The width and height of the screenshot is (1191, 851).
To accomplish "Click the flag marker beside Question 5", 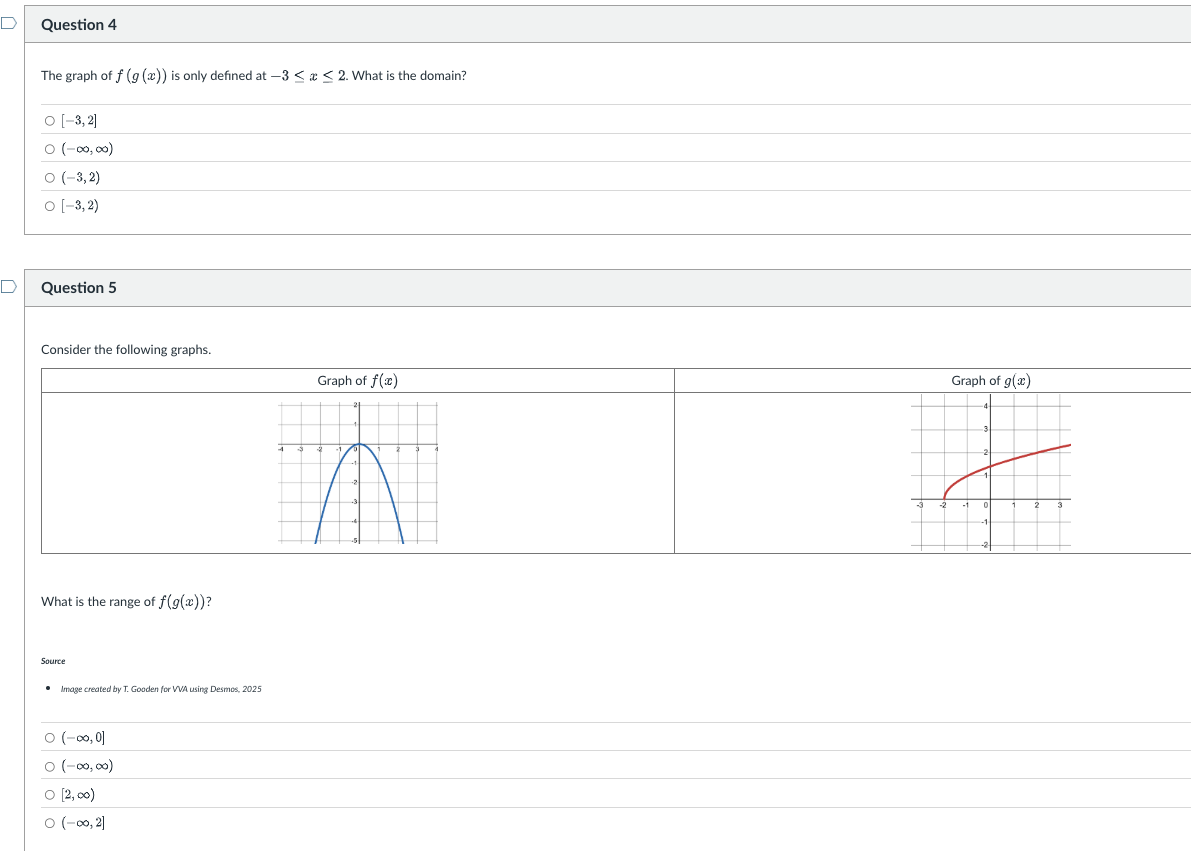I will pos(7,287).
